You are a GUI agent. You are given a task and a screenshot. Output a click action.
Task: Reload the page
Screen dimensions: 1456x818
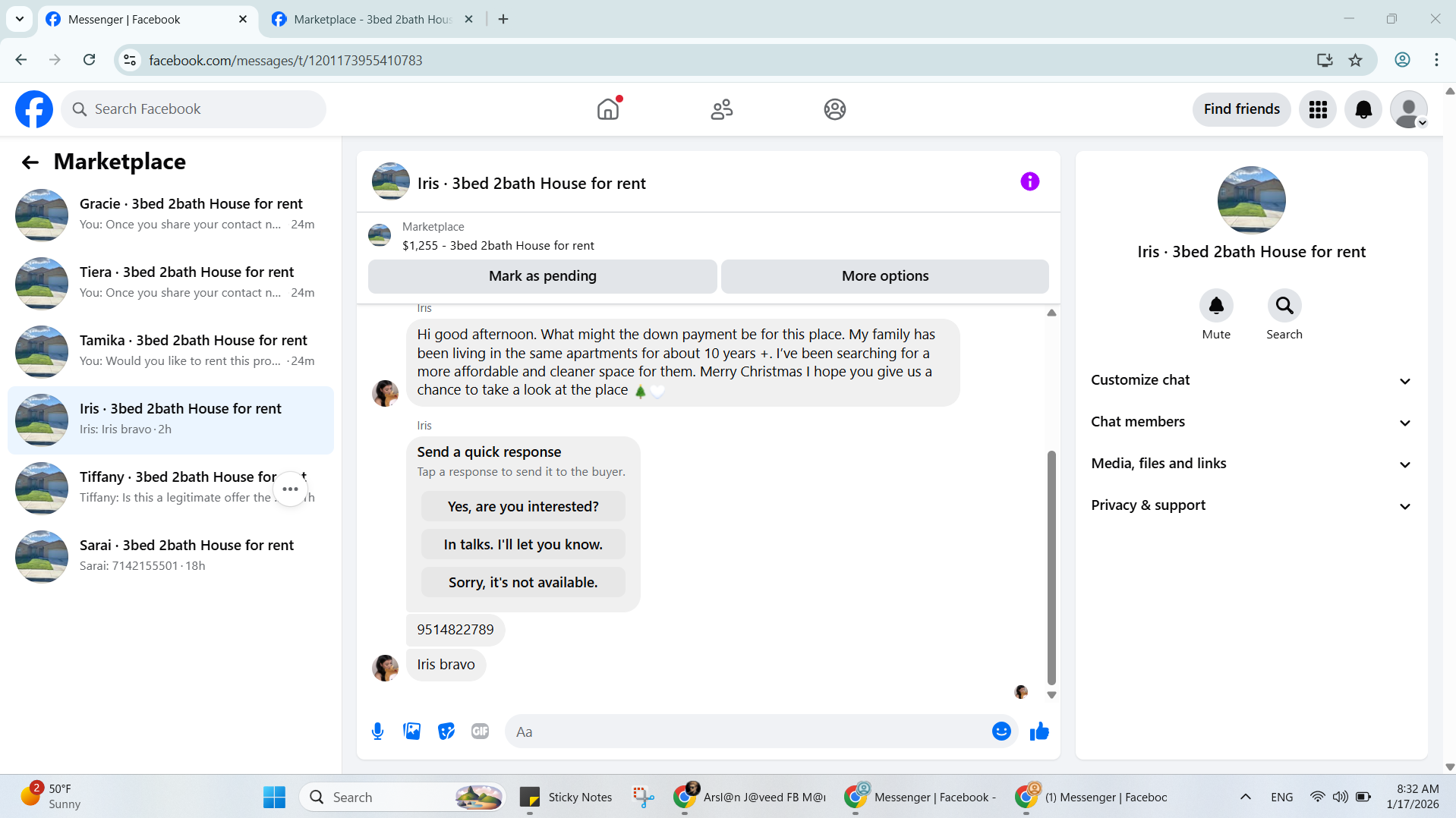89,60
